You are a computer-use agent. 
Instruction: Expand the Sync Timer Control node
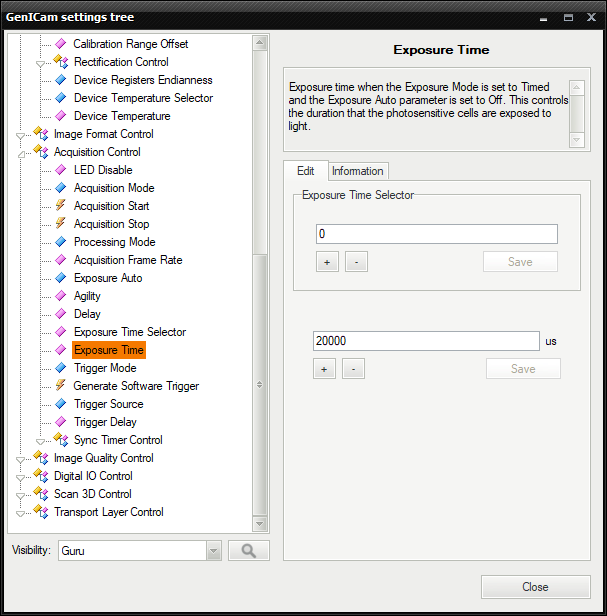pos(41,441)
